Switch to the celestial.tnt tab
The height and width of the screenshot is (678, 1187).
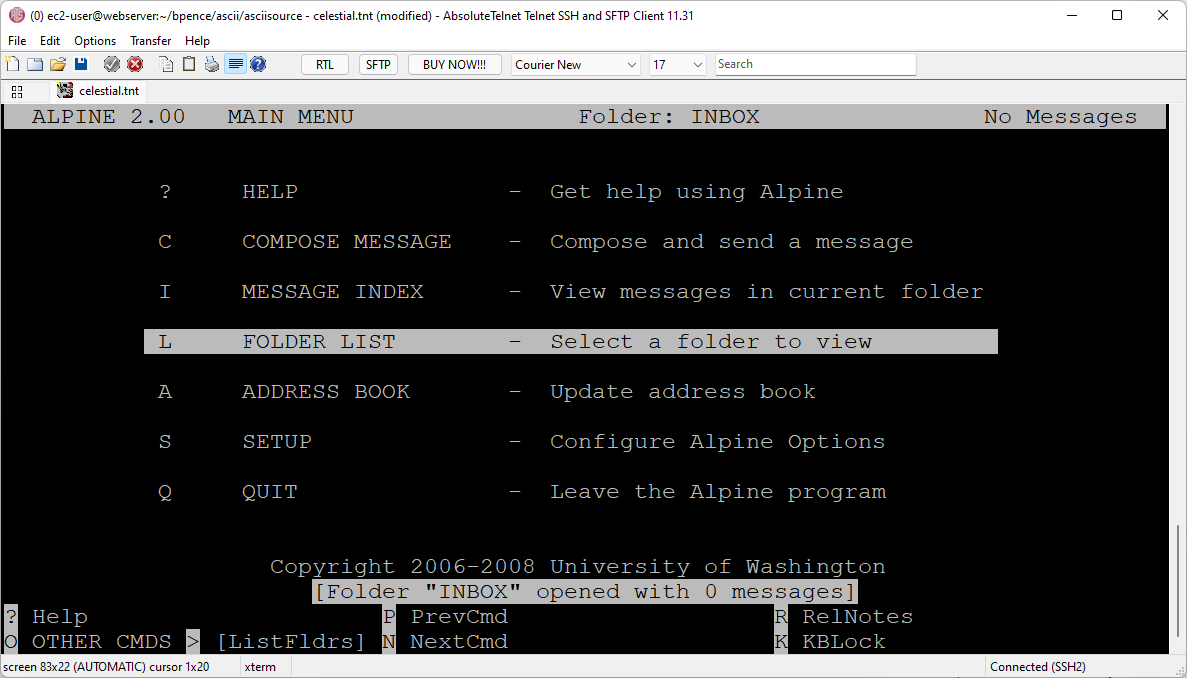click(x=98, y=91)
